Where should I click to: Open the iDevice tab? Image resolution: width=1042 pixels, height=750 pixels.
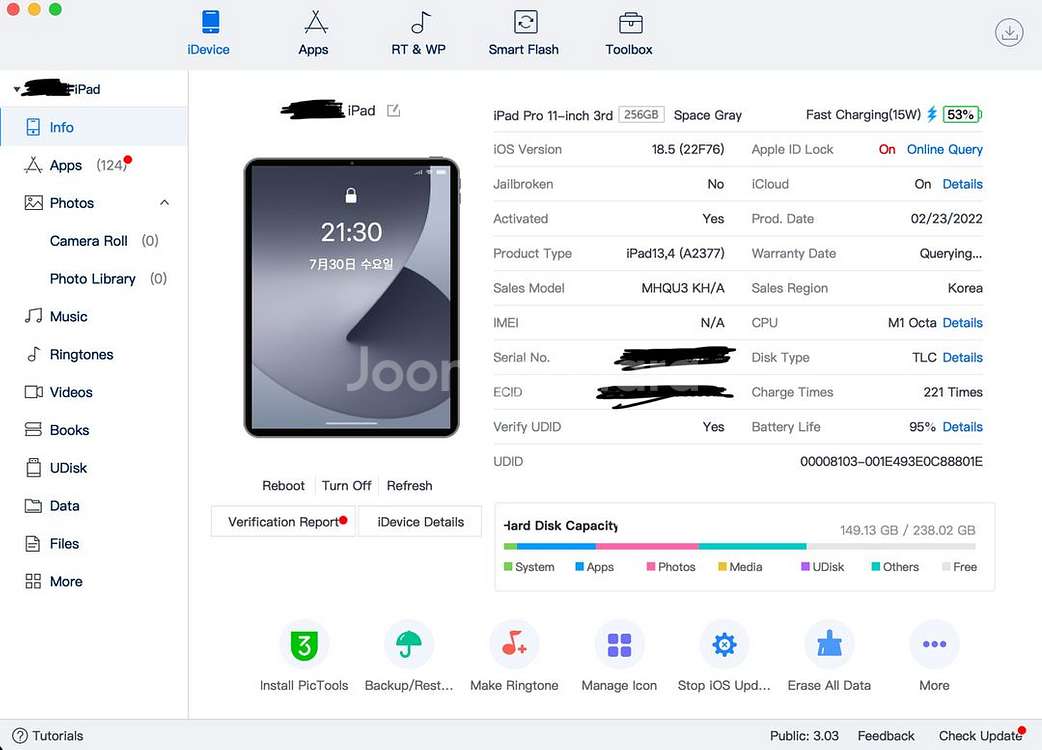point(209,33)
